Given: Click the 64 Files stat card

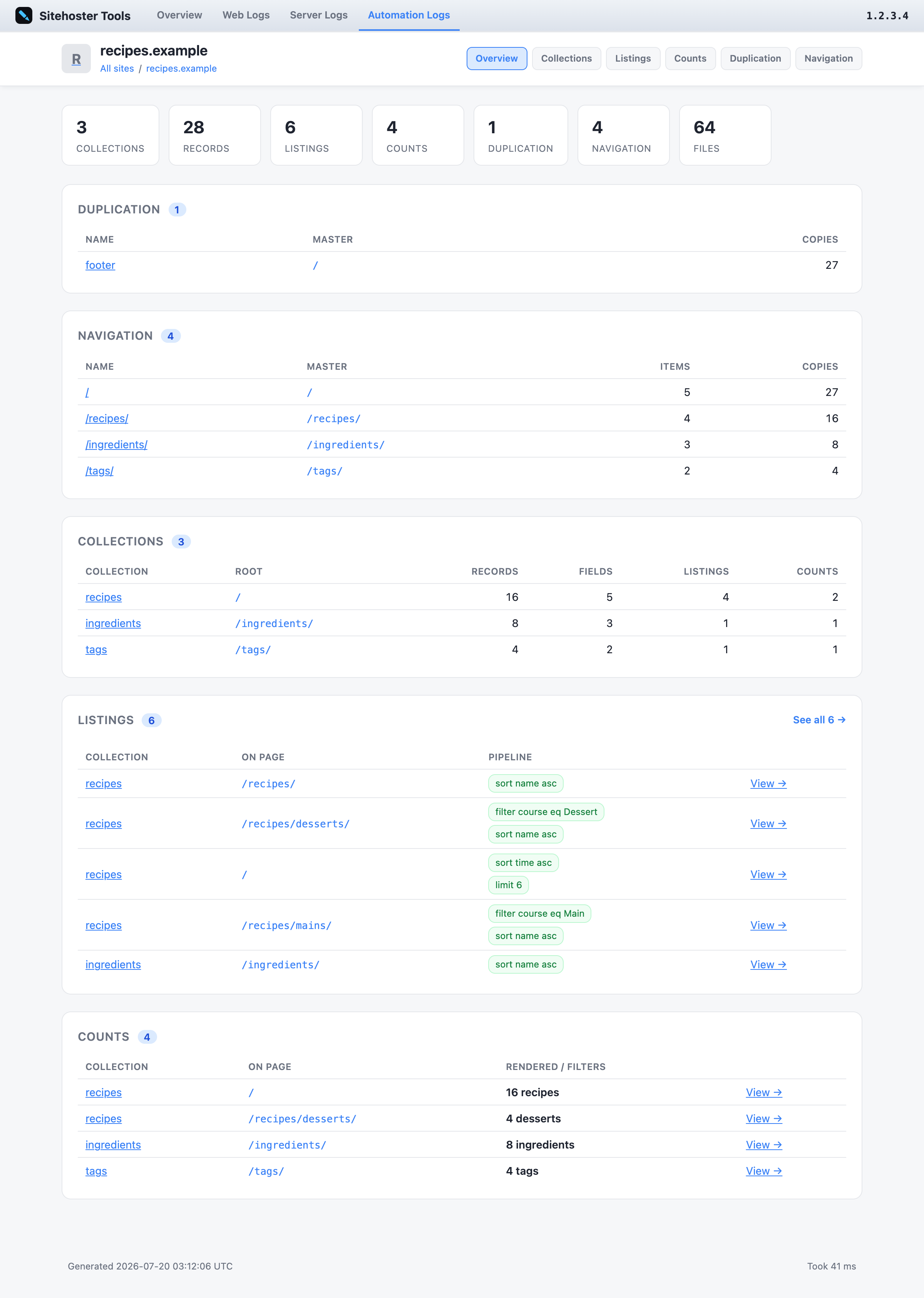Looking at the screenshot, I should 725,136.
